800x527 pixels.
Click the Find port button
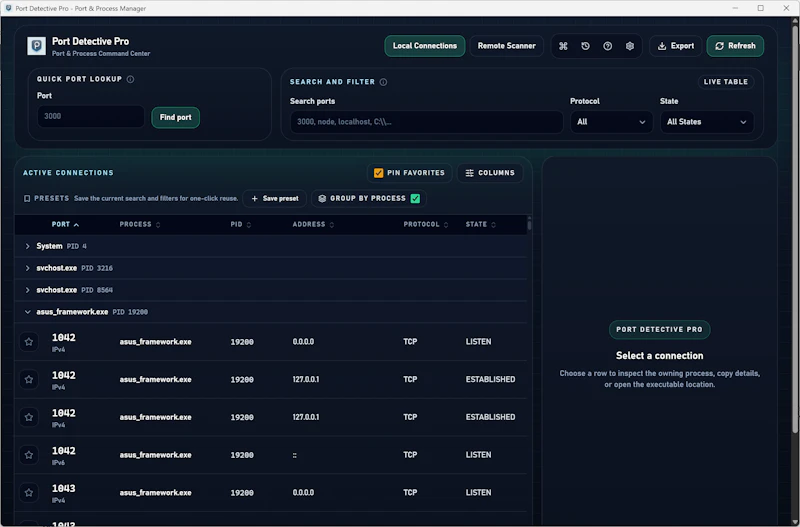(x=176, y=117)
